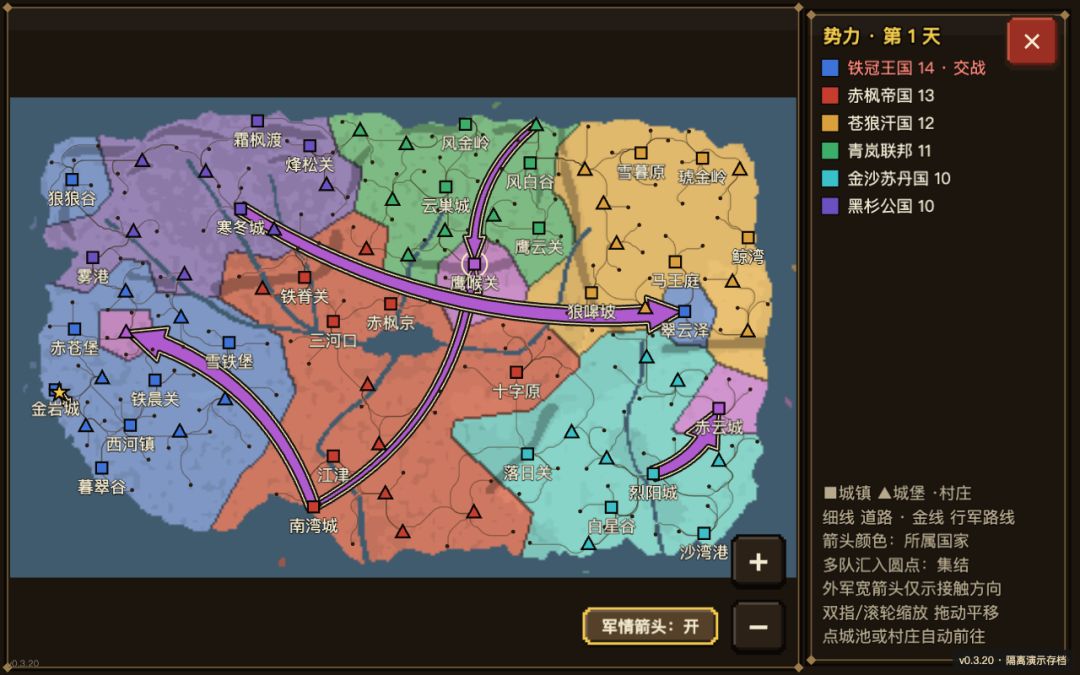Select the 南湾城 town square marker
This screenshot has width=1080, height=675.
click(x=313, y=507)
